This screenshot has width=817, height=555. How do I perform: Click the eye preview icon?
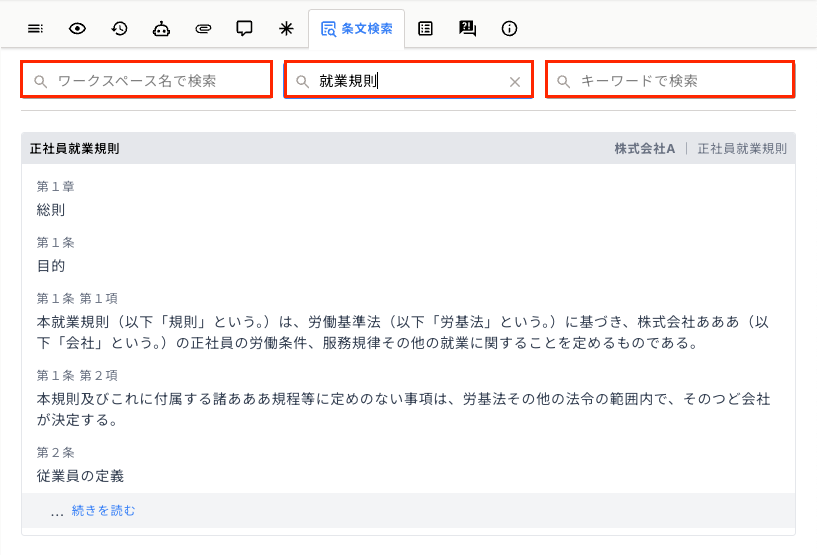pos(77,29)
